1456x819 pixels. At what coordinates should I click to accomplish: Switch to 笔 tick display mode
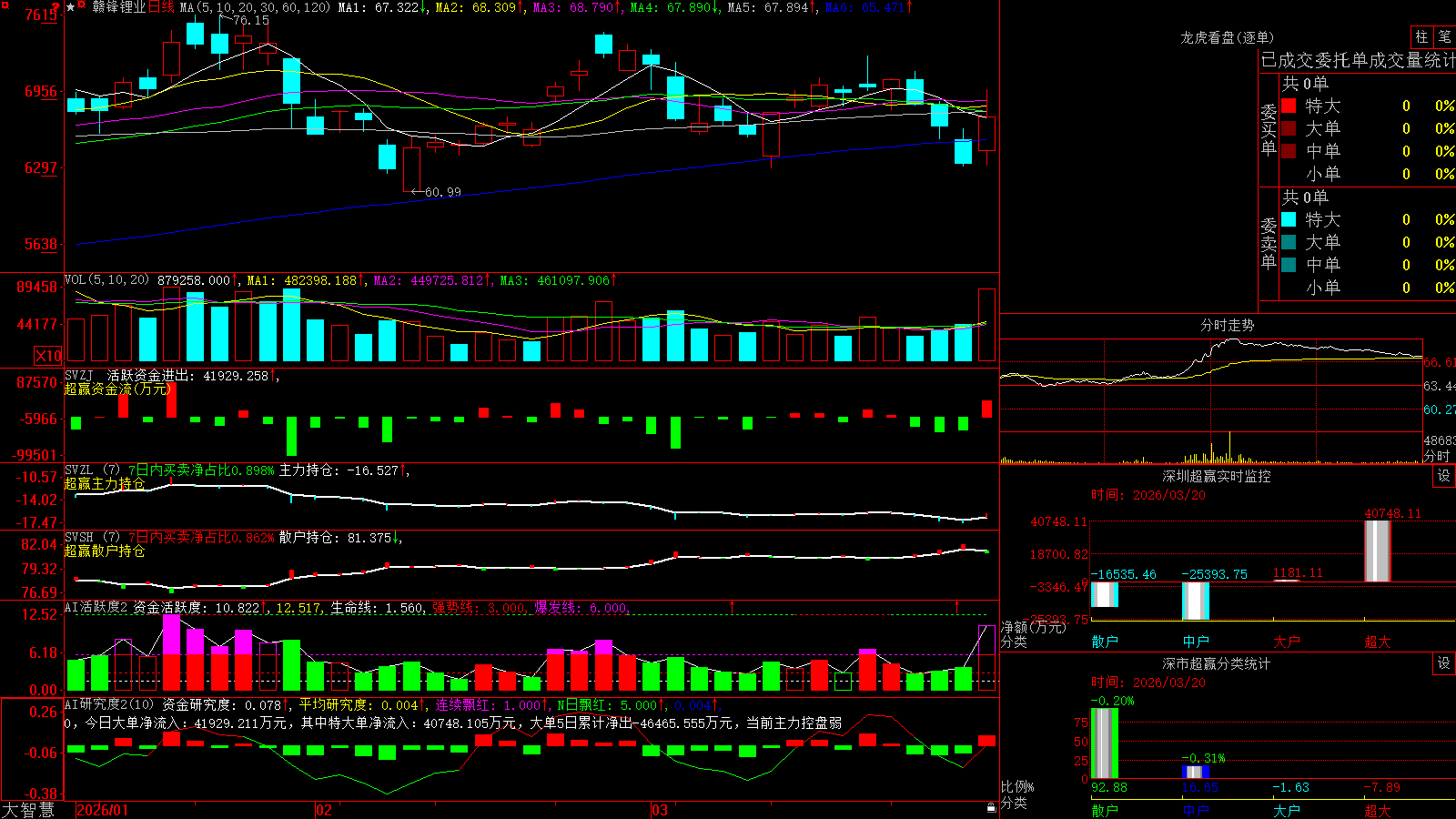(x=1445, y=36)
